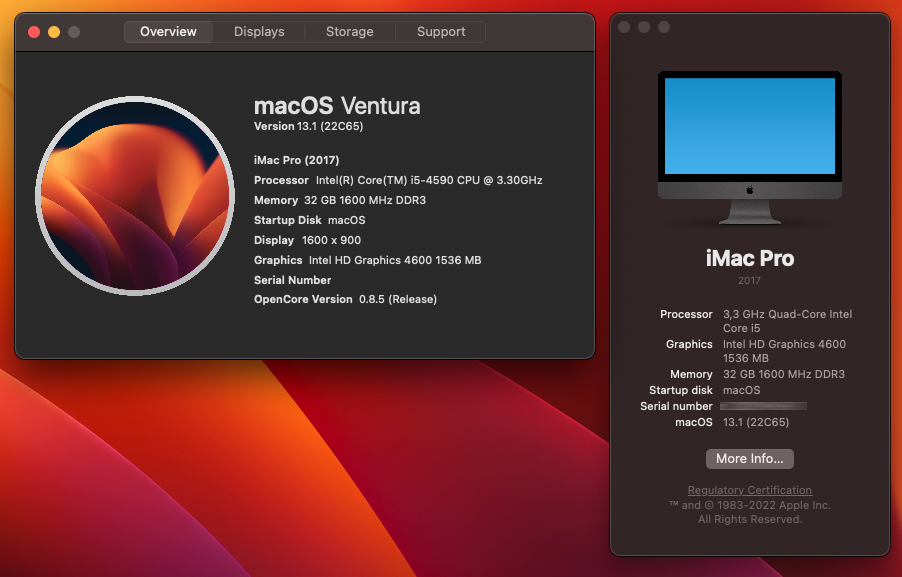Click the 'Intel HD Graphics 4600 1536 MB' line in the Overview window

coord(395,260)
